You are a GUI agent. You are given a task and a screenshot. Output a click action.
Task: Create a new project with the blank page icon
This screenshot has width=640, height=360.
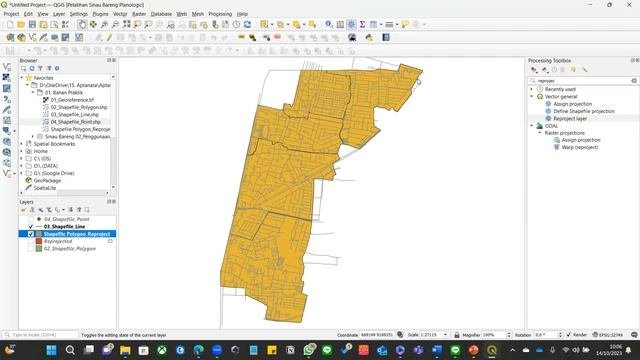10,24
